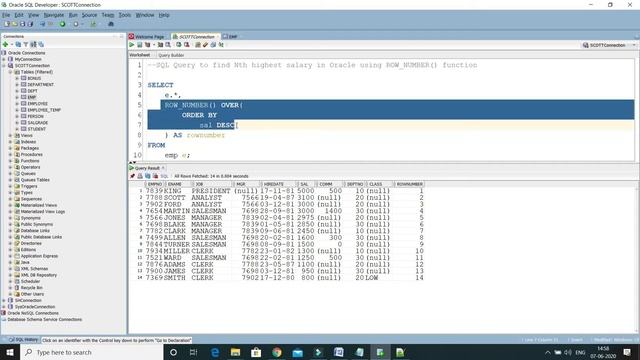Open Chrome from the taskbar
The image size is (640, 360).
pyautogui.click(x=277, y=352)
